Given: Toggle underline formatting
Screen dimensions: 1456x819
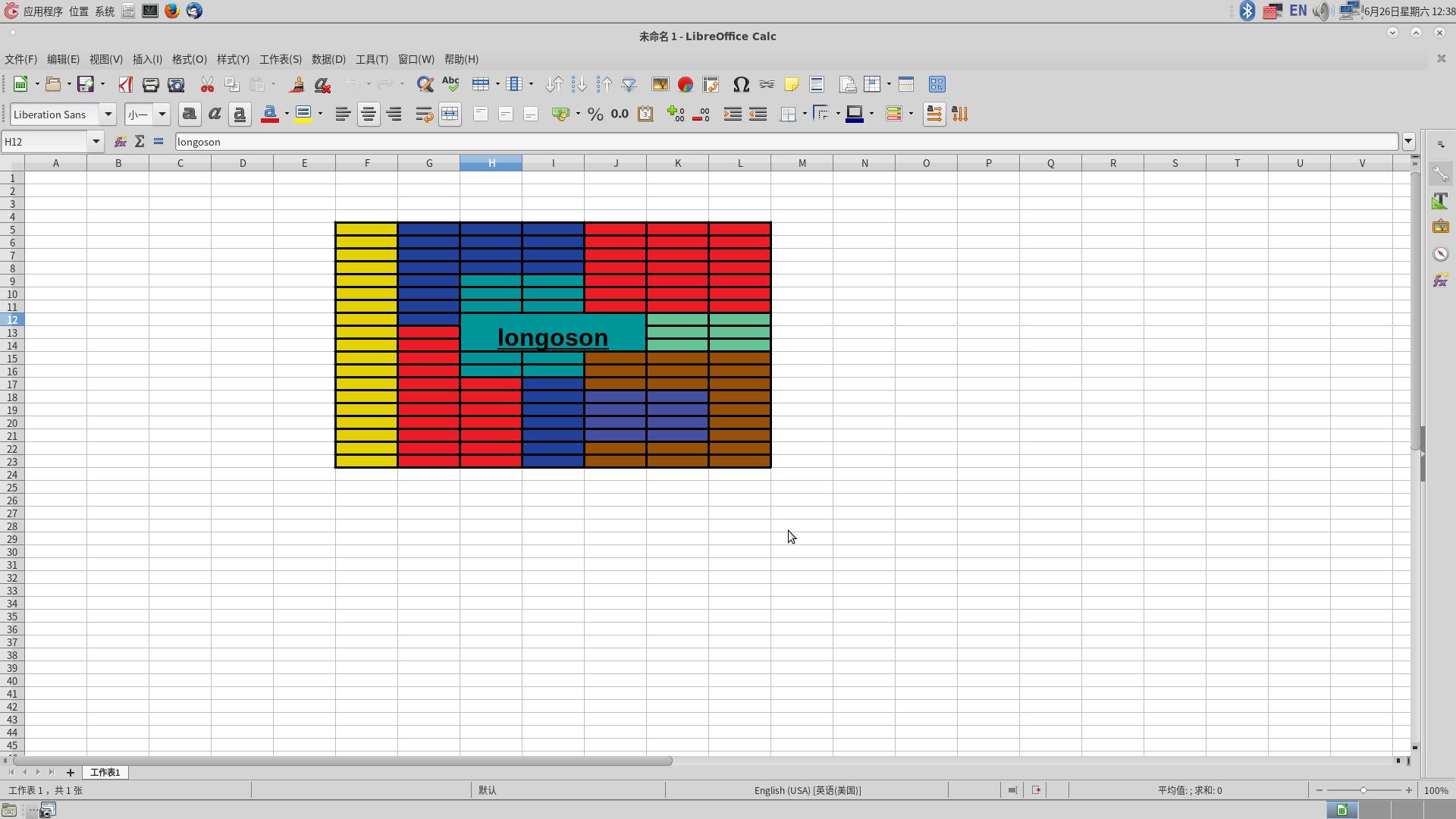Looking at the screenshot, I should click(240, 114).
